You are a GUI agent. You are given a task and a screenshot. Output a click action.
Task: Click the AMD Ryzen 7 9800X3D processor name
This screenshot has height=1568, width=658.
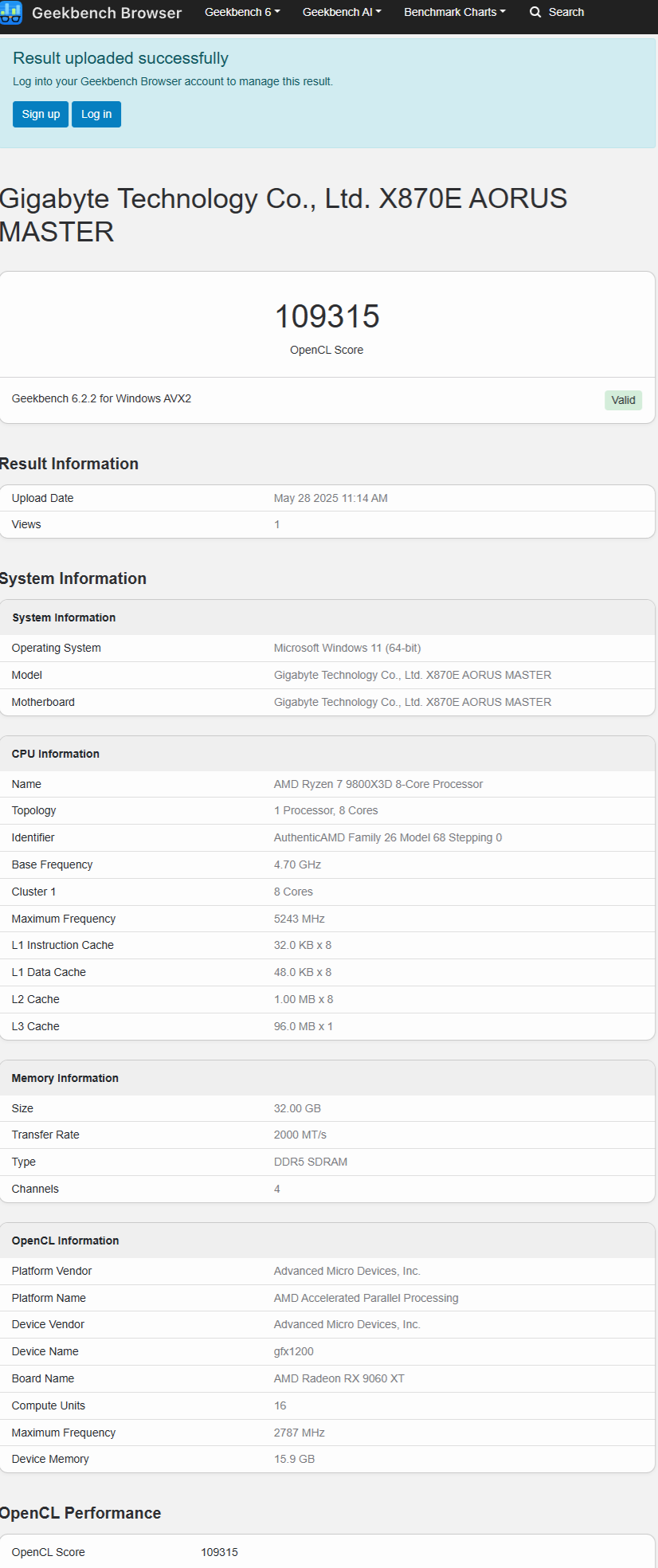(x=378, y=784)
